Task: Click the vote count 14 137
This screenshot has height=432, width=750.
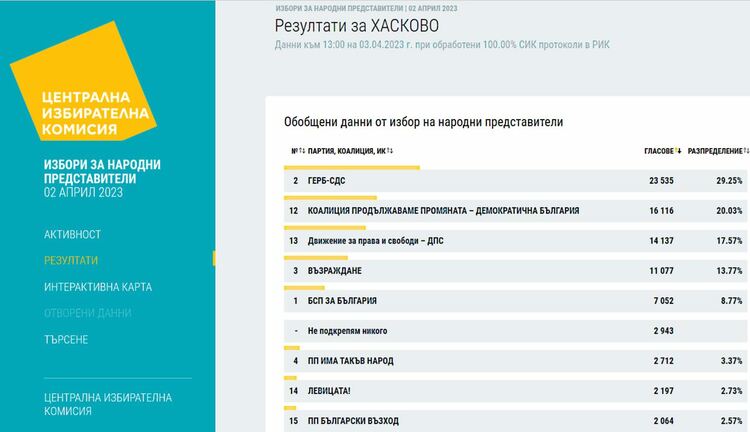Action: (x=661, y=241)
